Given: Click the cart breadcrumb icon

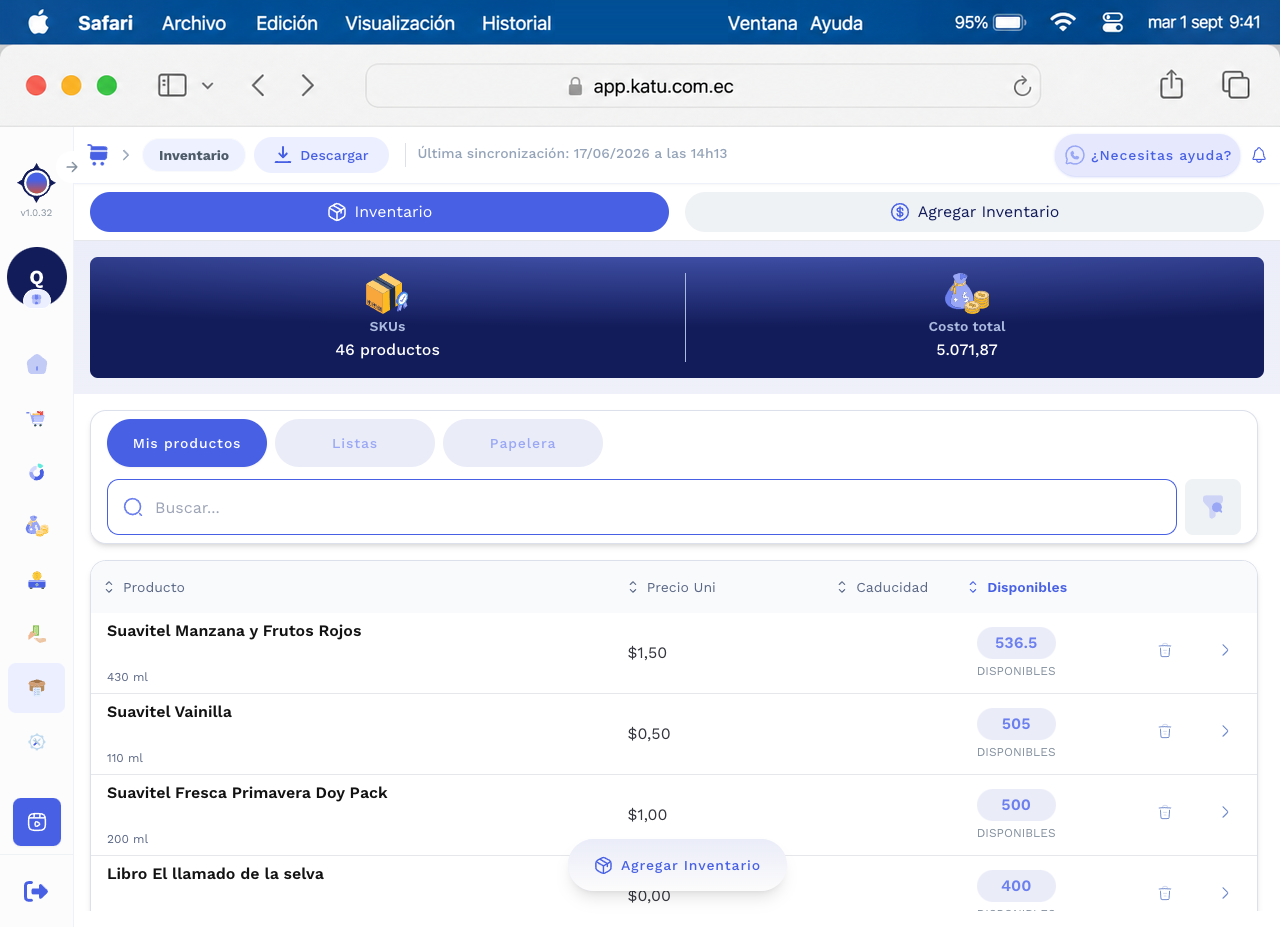Looking at the screenshot, I should coord(98,154).
